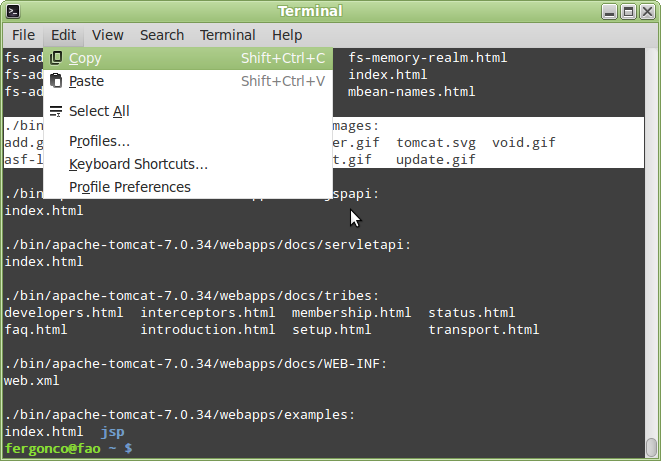Choose Paste from the Edit menu
661x461 pixels.
click(188, 81)
